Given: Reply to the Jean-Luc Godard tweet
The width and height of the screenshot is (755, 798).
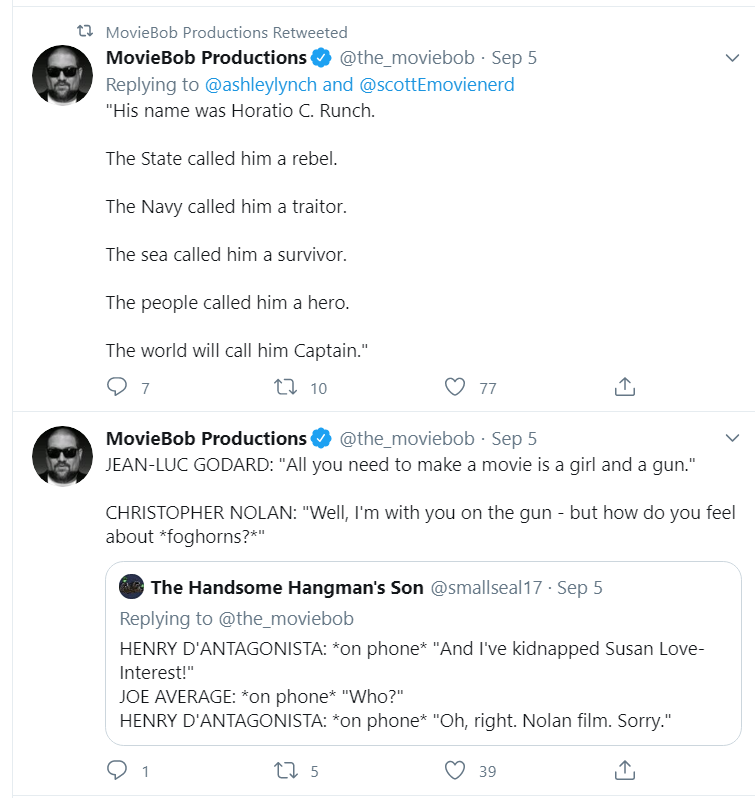Looking at the screenshot, I should (x=117, y=770).
